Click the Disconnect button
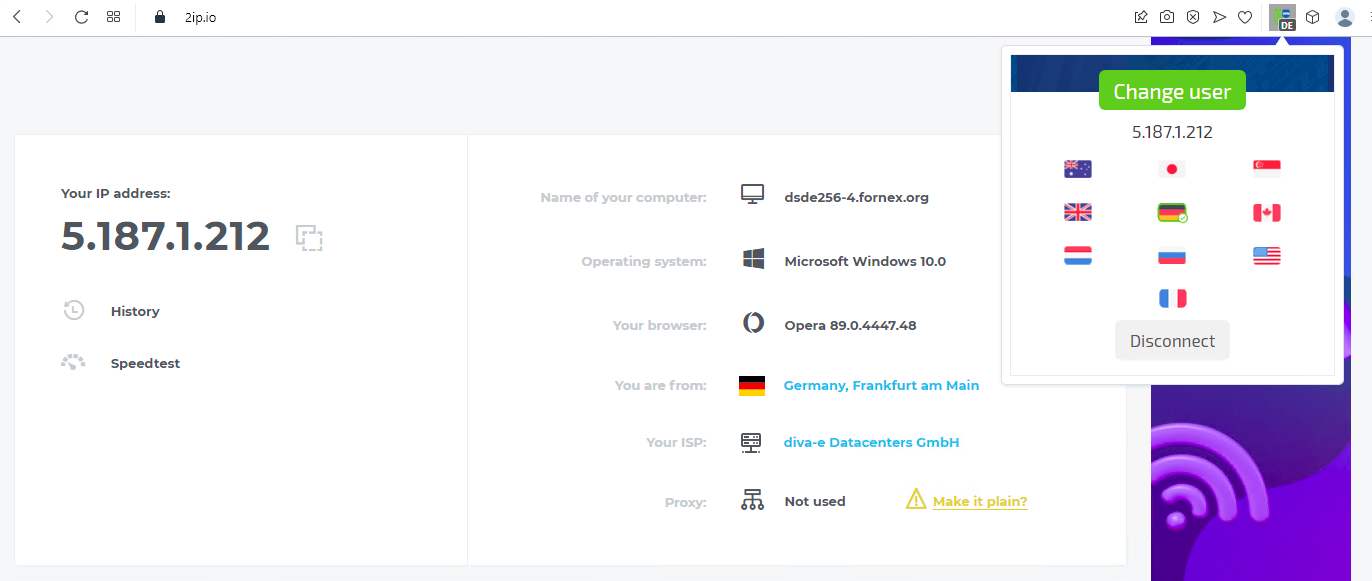This screenshot has height=581, width=1372. [1172, 341]
